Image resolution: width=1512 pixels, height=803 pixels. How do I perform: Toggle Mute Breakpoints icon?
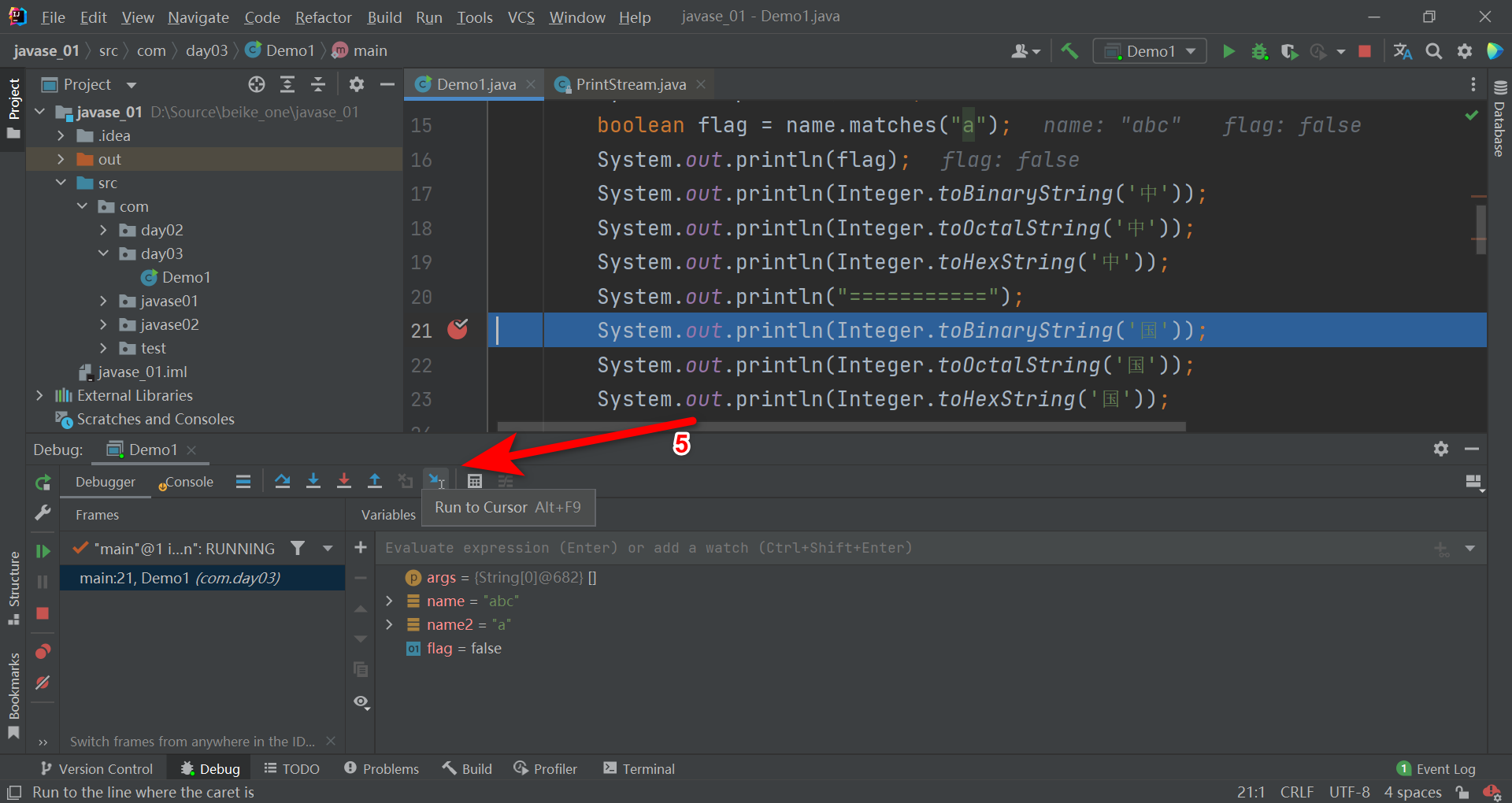pos(43,683)
